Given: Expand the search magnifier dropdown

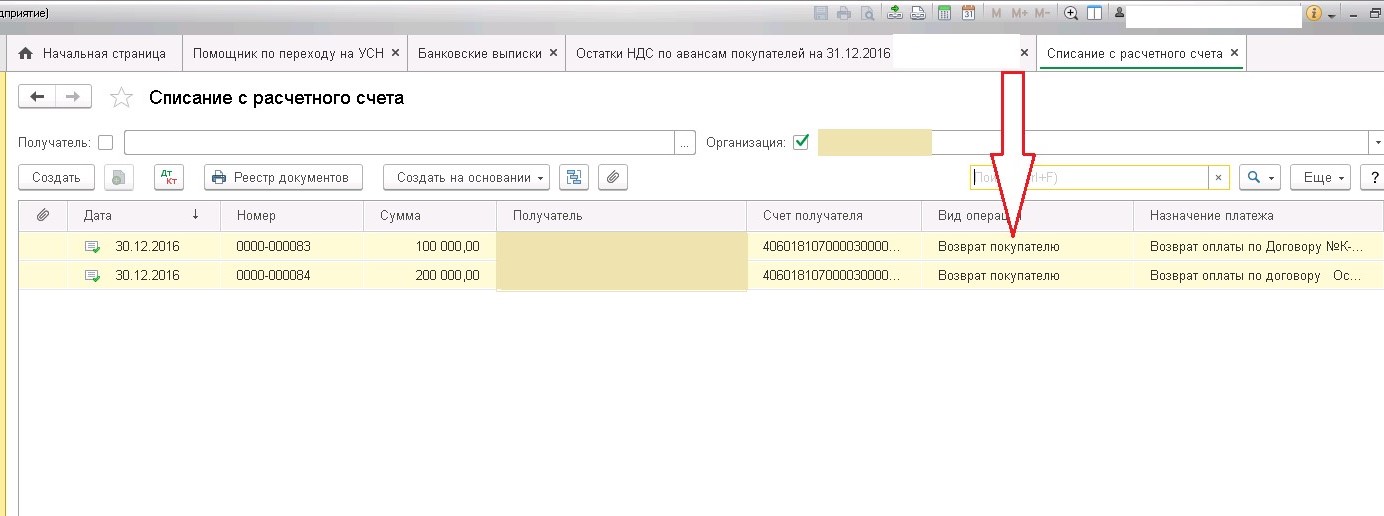Looking at the screenshot, I should coord(1260,177).
